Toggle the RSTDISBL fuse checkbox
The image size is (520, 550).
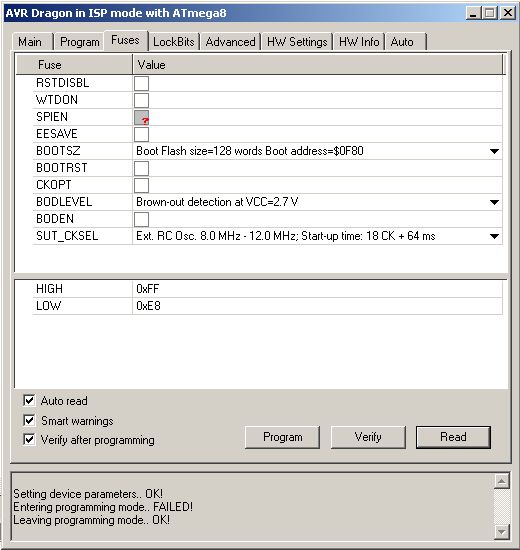[x=141, y=83]
